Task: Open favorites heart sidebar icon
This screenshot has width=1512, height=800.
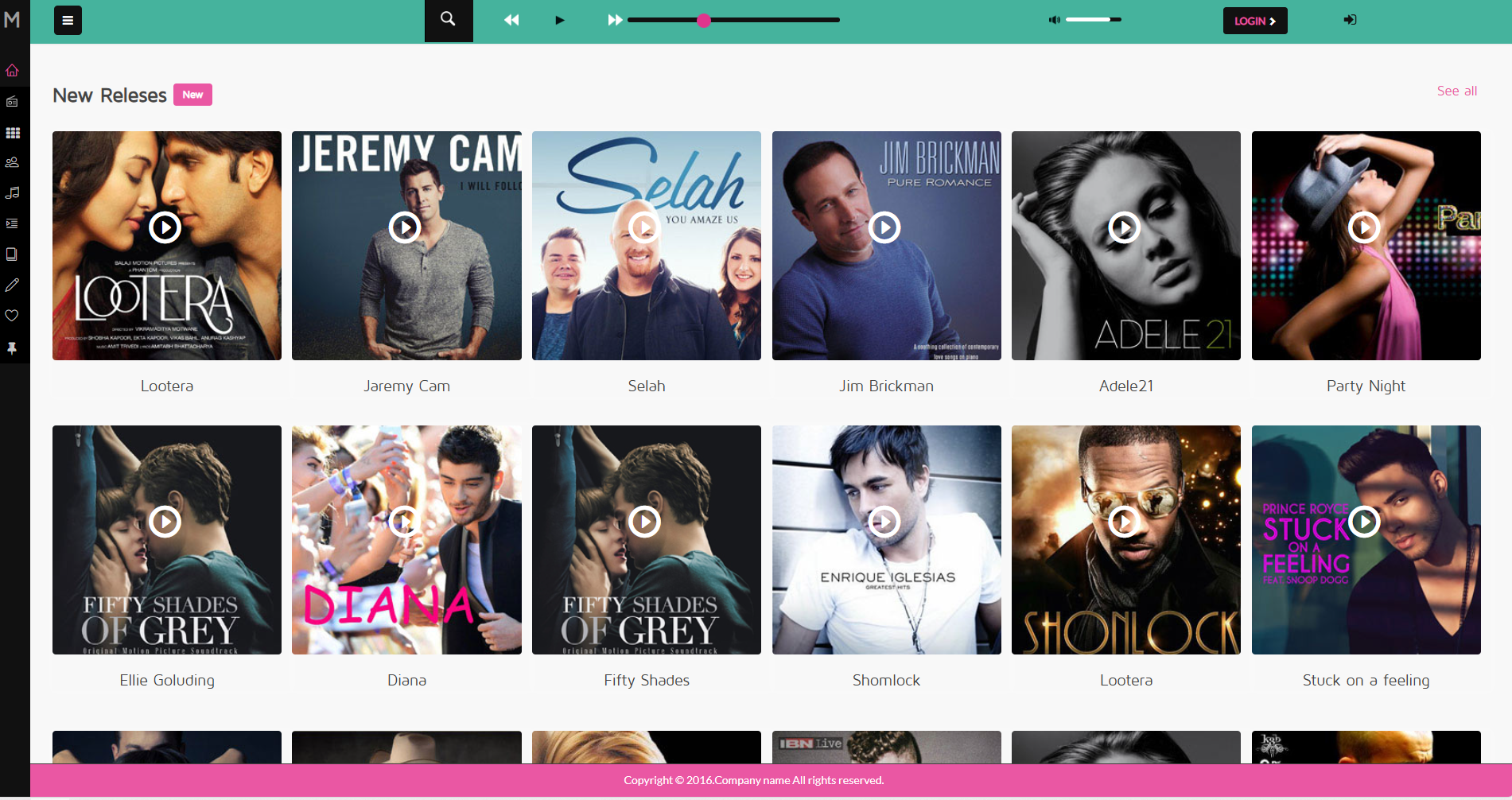Action: (12, 316)
